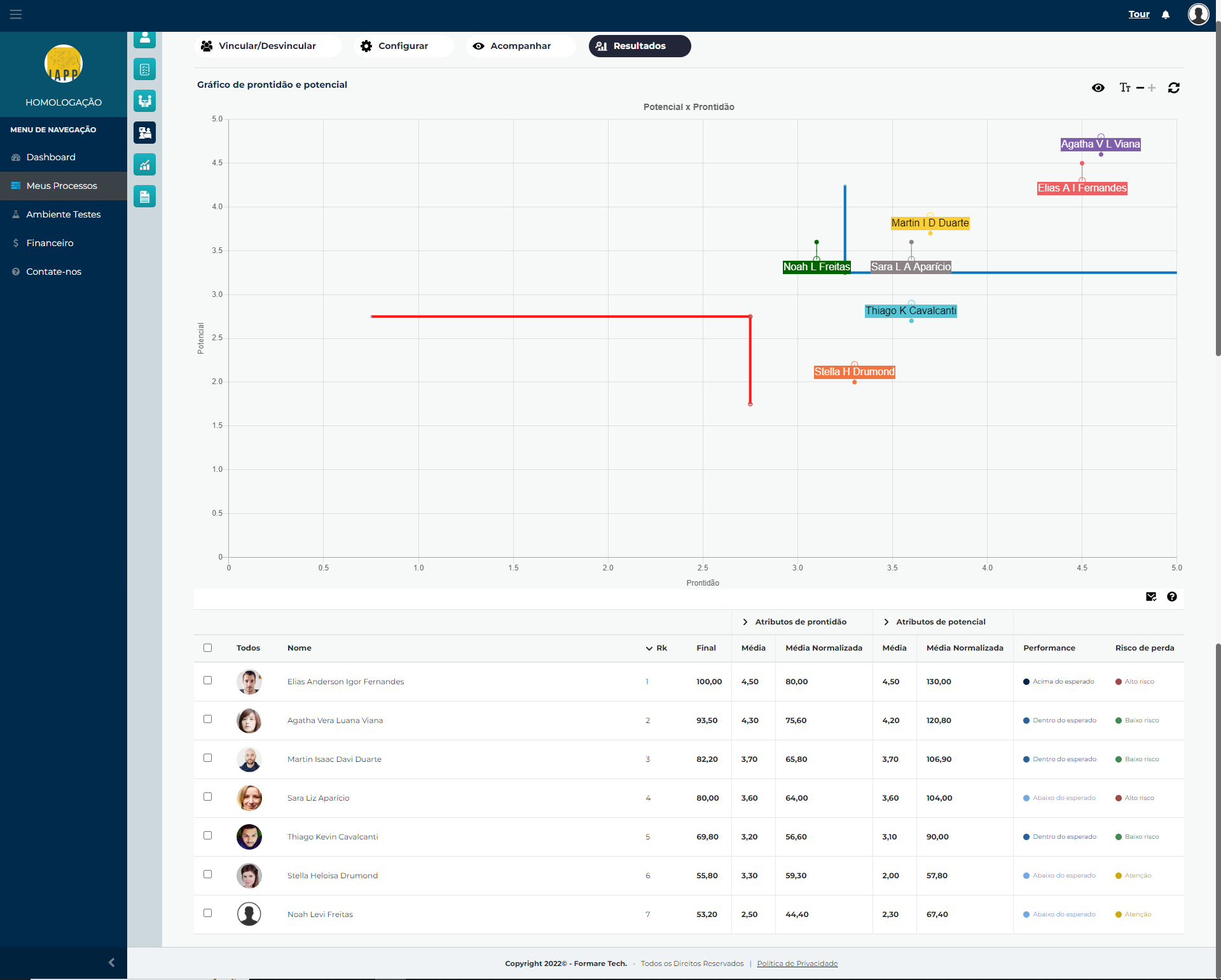
Task: Select the Resultados tab
Action: 639,46
